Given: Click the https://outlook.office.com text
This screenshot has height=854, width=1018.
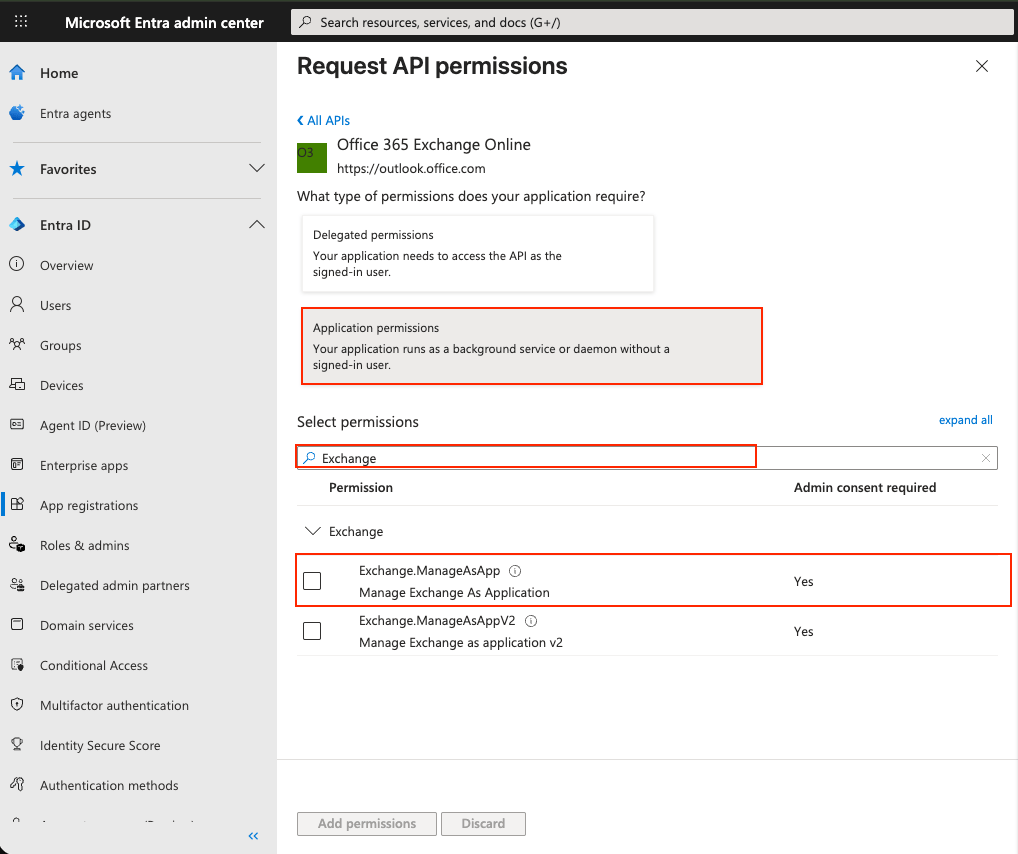Looking at the screenshot, I should click(411, 169).
